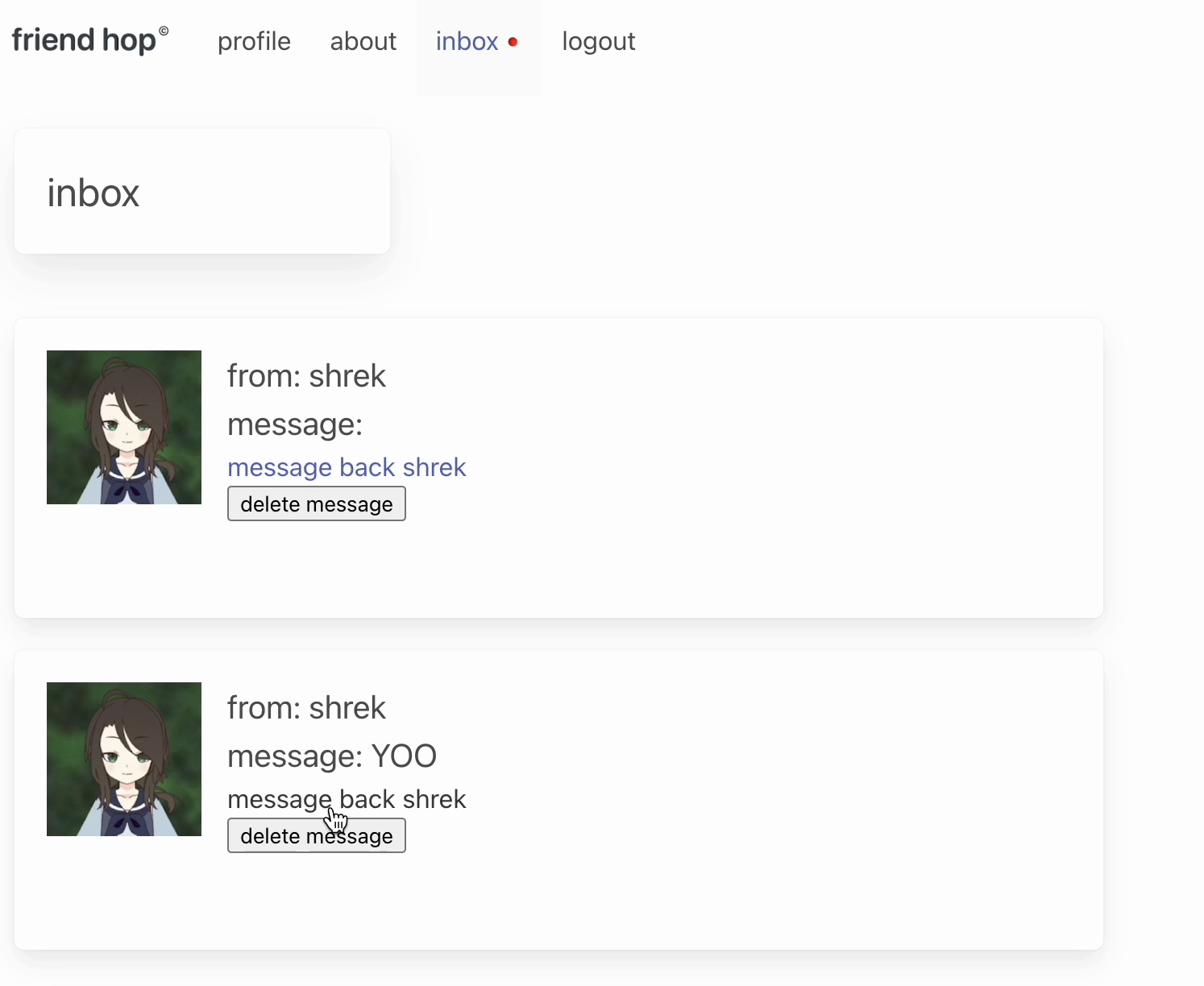Delete the first message from shrek

pyautogui.click(x=316, y=504)
